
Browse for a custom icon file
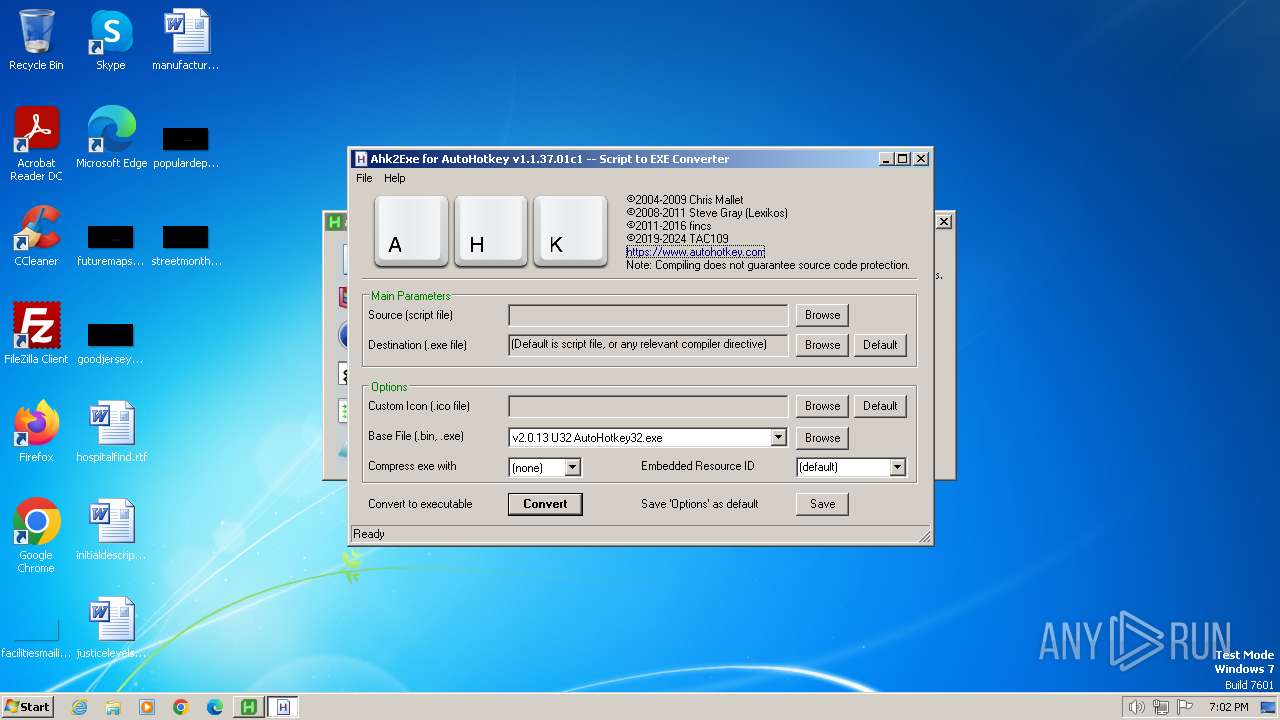[x=822, y=406]
